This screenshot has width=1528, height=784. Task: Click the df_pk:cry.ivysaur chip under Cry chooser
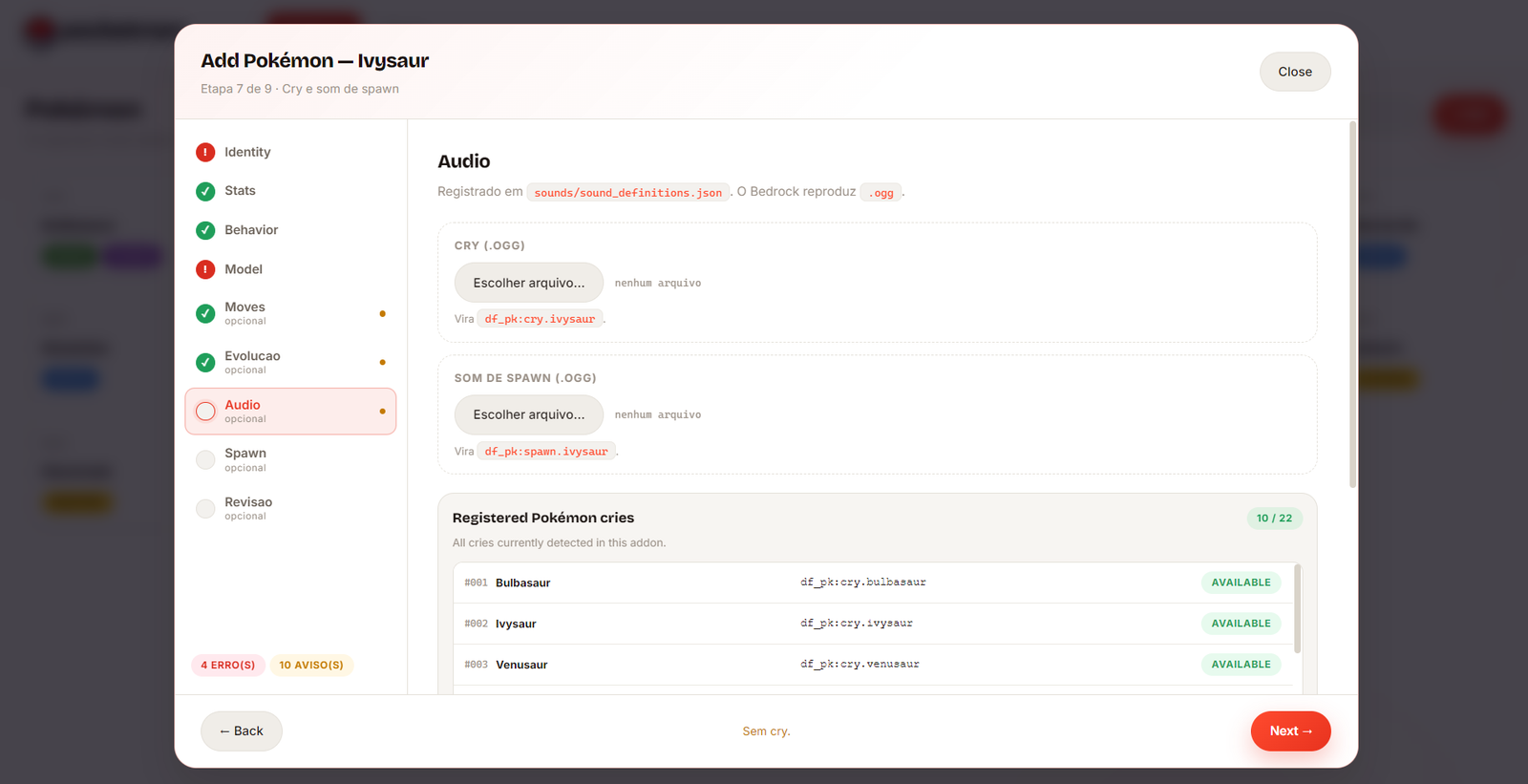[540, 319]
